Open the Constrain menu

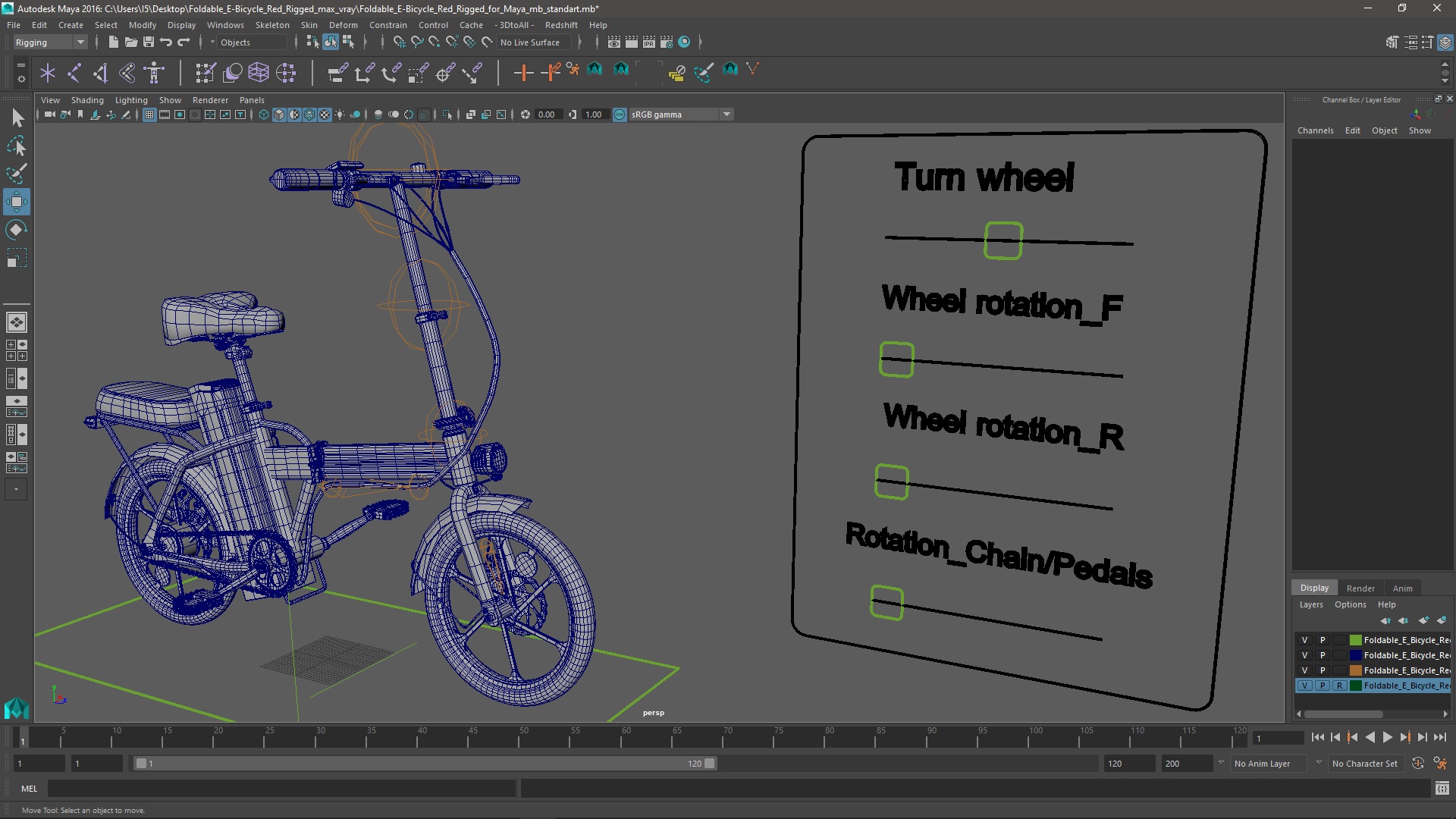coord(388,25)
